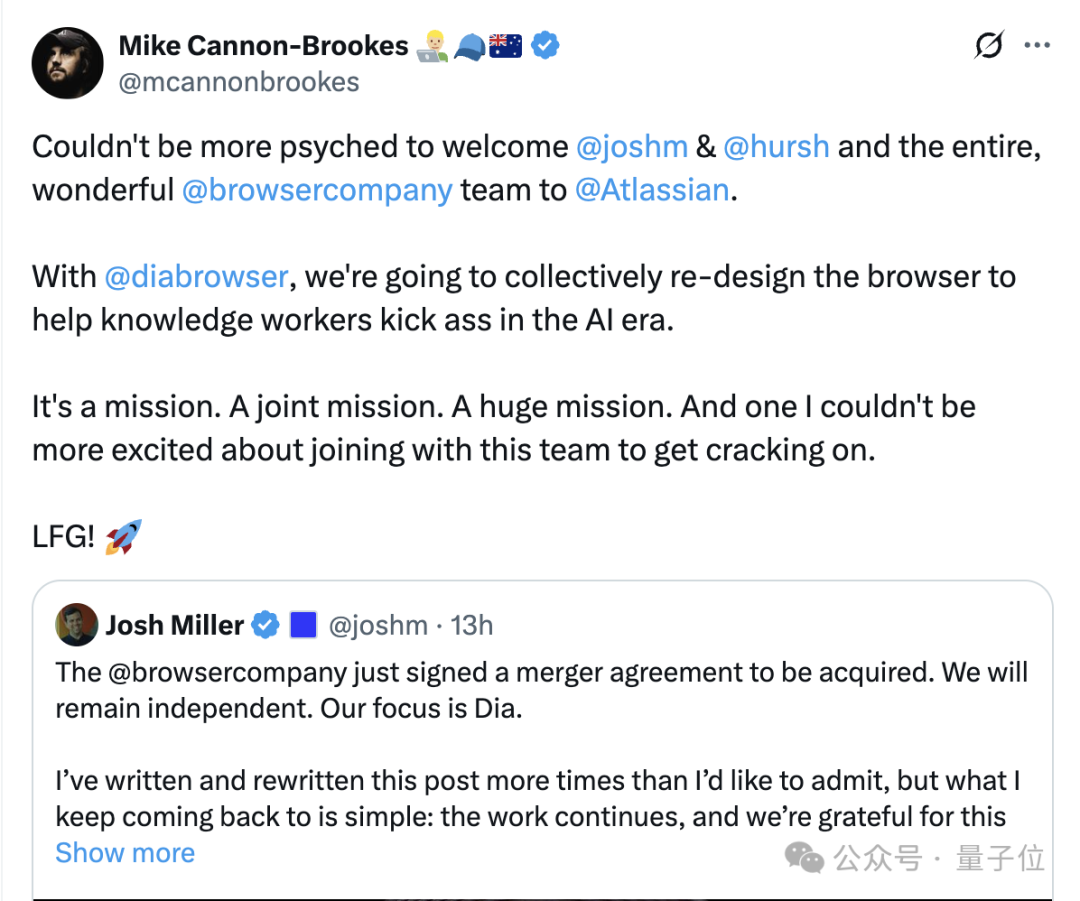Image resolution: width=1080 pixels, height=901 pixels.
Task: Click the blue cap emoji in name
Action: [470, 47]
